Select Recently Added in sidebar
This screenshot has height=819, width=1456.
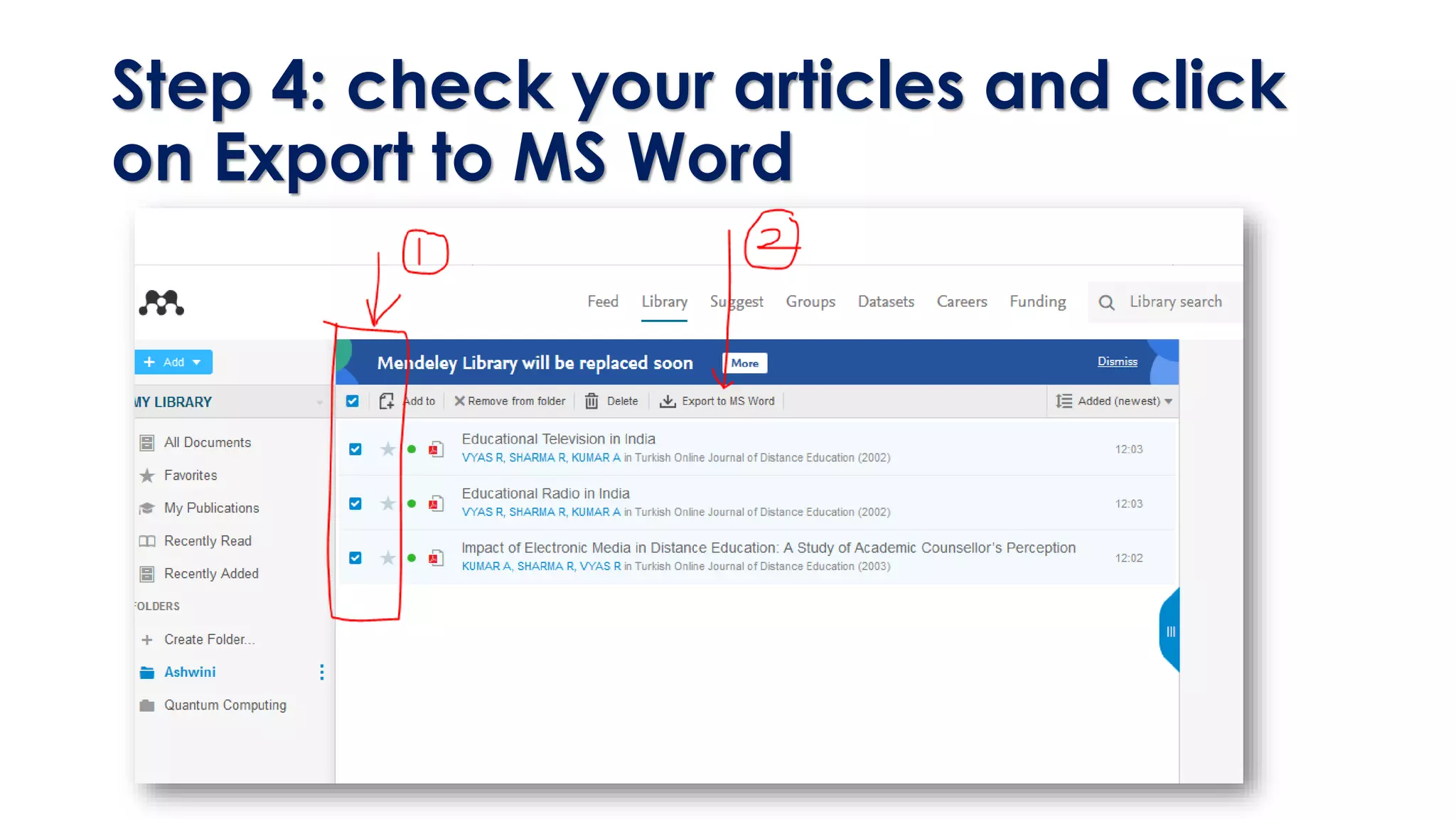(x=211, y=573)
